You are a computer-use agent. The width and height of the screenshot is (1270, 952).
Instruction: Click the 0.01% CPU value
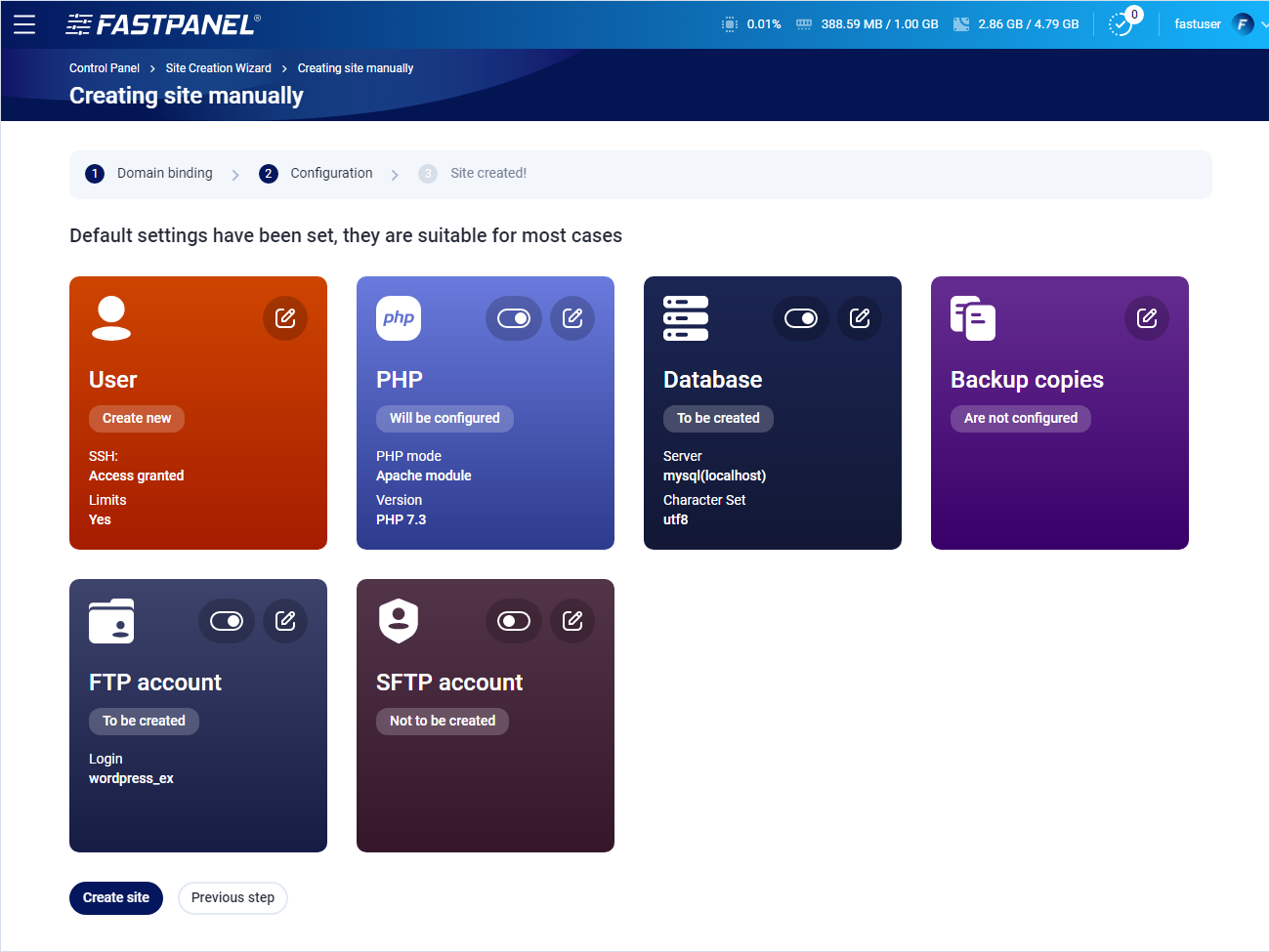[x=764, y=24]
